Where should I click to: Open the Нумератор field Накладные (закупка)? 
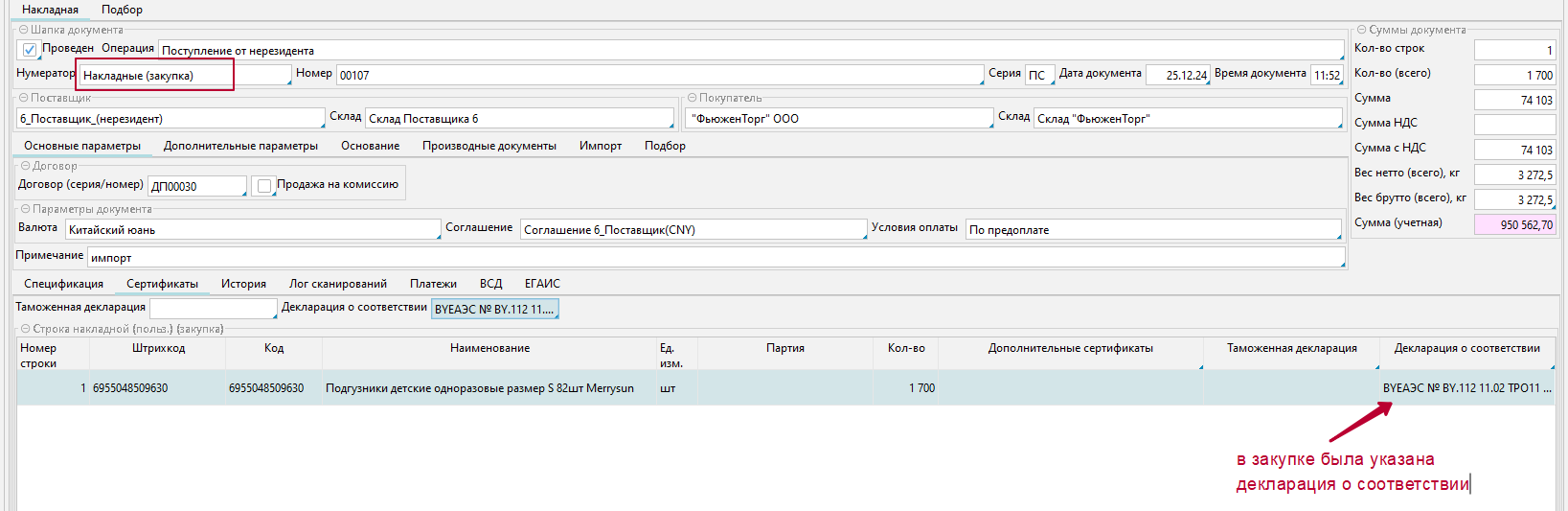[x=182, y=75]
